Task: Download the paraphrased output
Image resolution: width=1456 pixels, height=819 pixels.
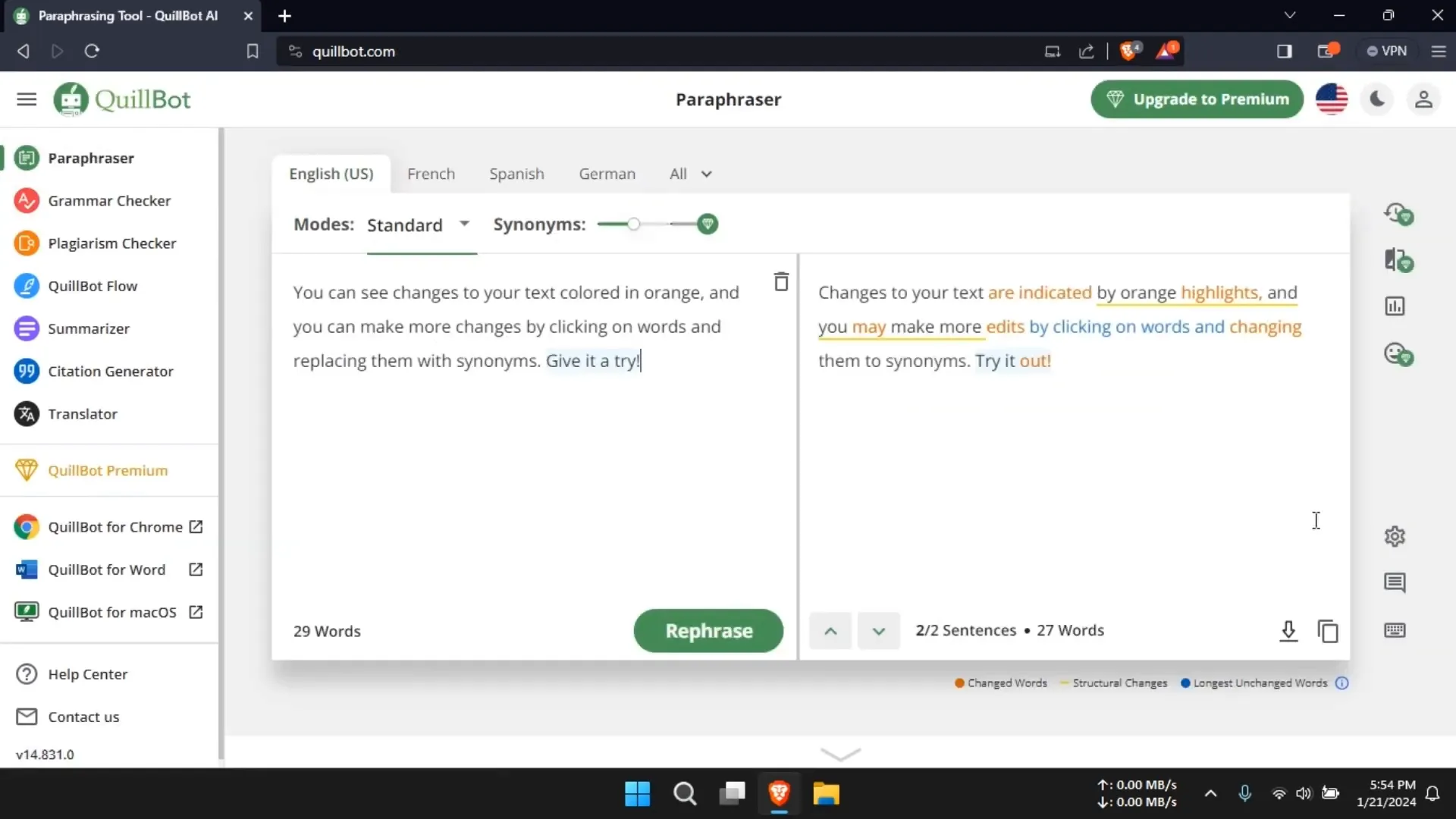Action: click(1288, 631)
